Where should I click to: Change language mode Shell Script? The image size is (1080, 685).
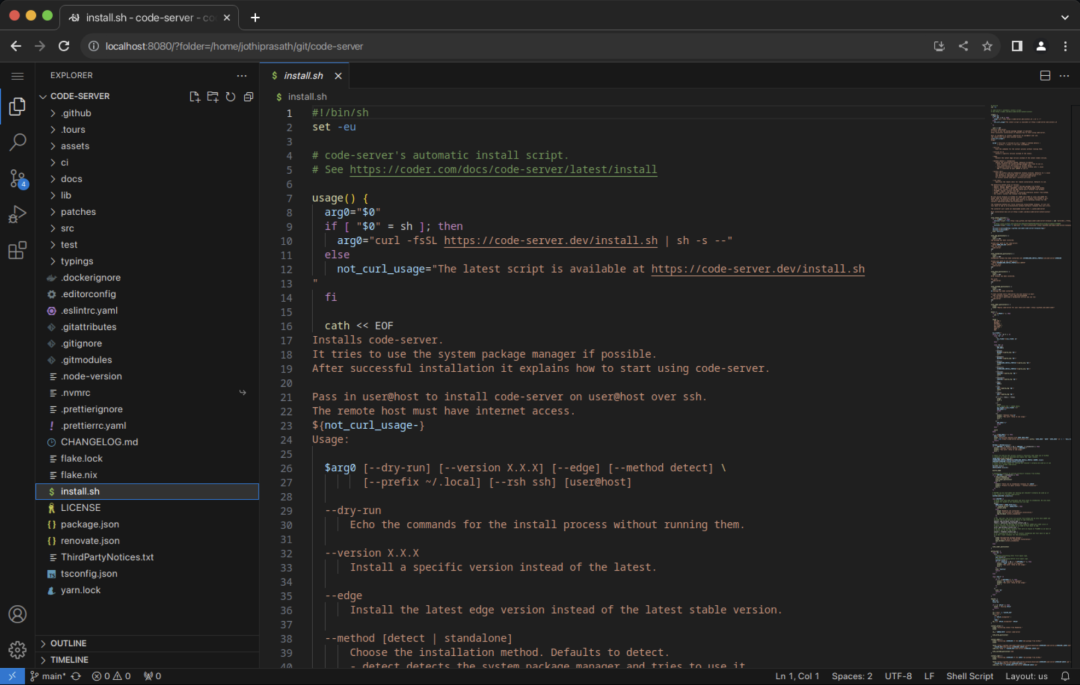[969, 676]
